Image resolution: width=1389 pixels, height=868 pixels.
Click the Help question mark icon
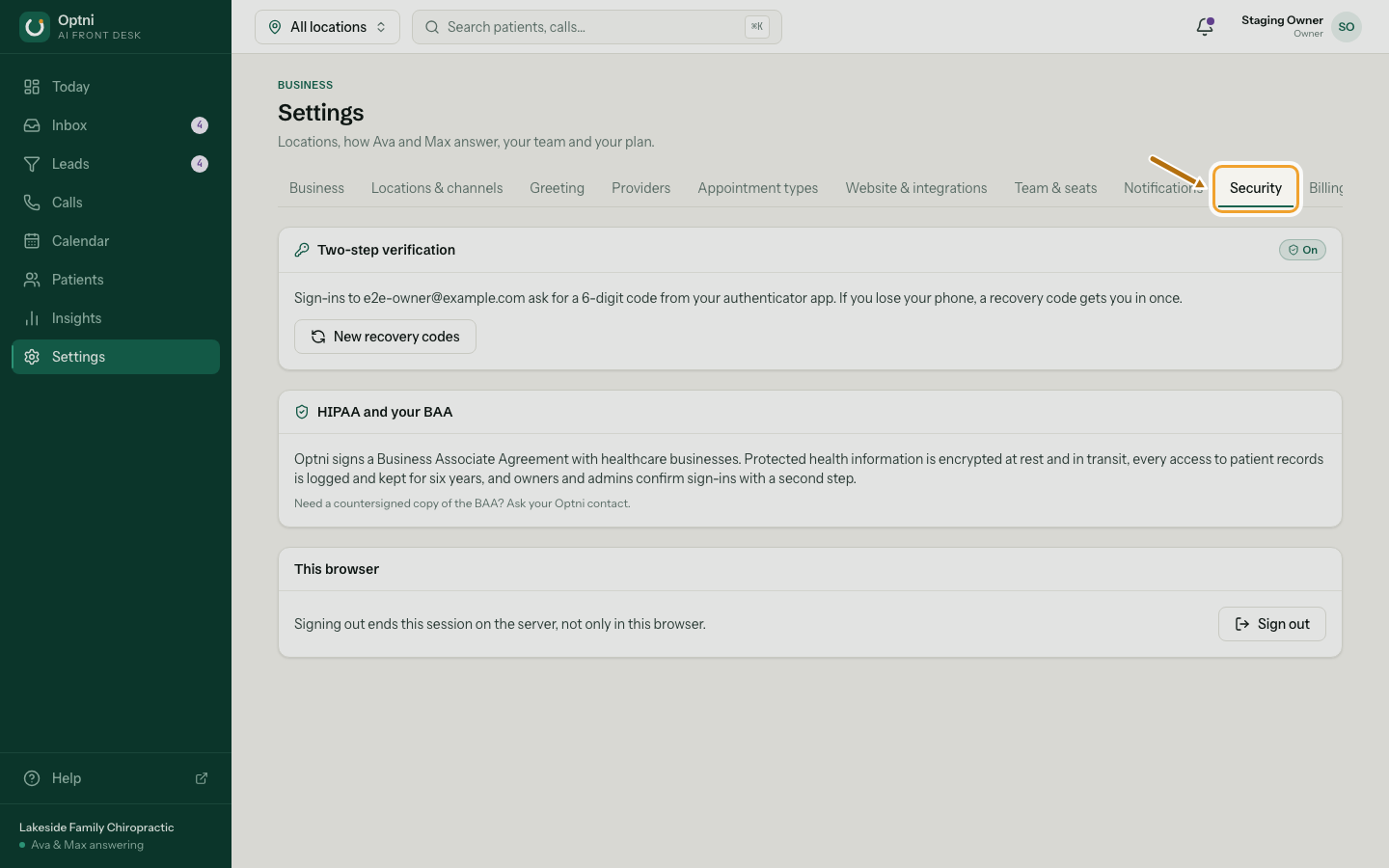point(32,778)
